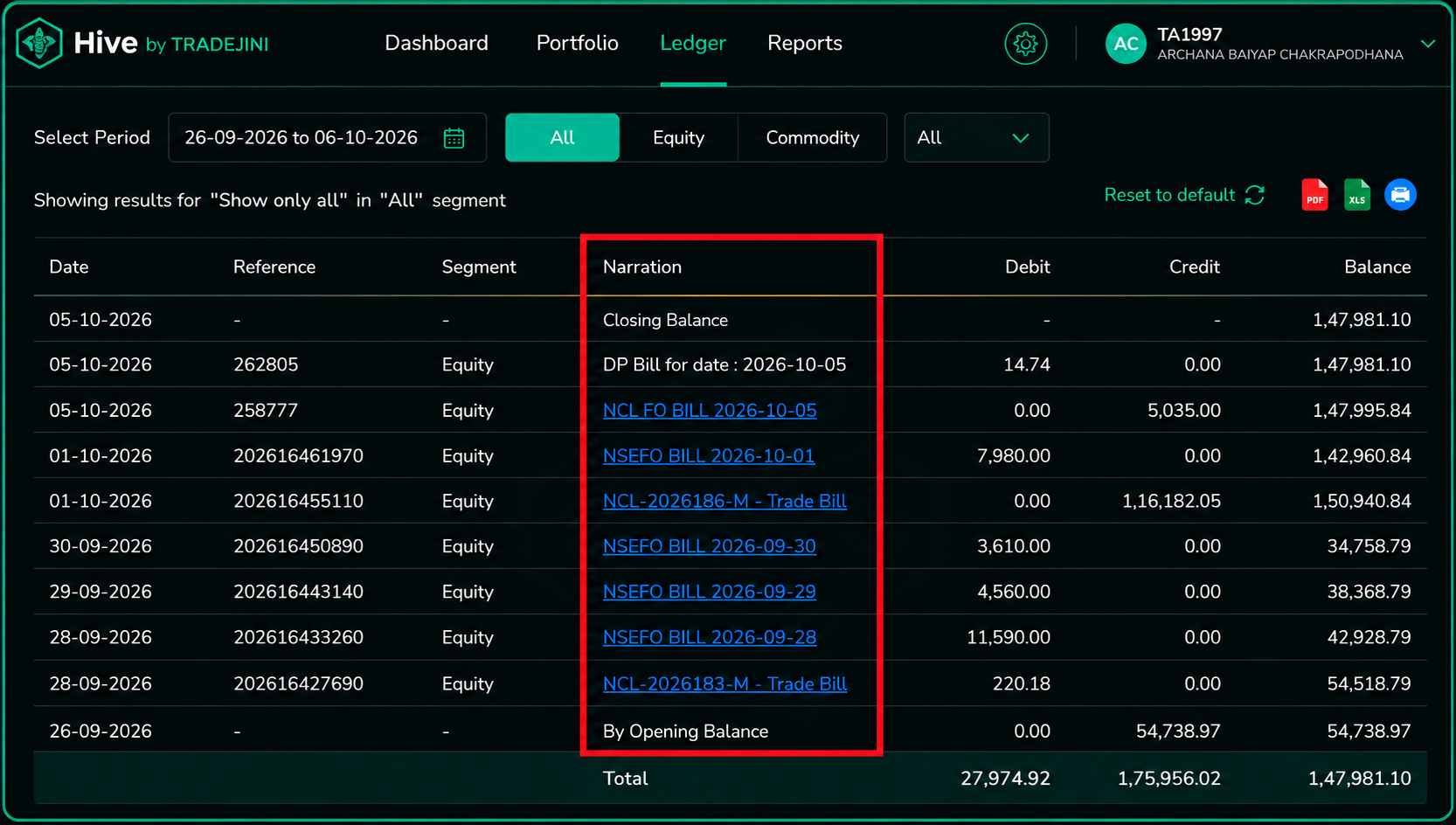Screen dimensions: 1456x825
Task: Open settings via the gear icon
Action: pos(1026,44)
